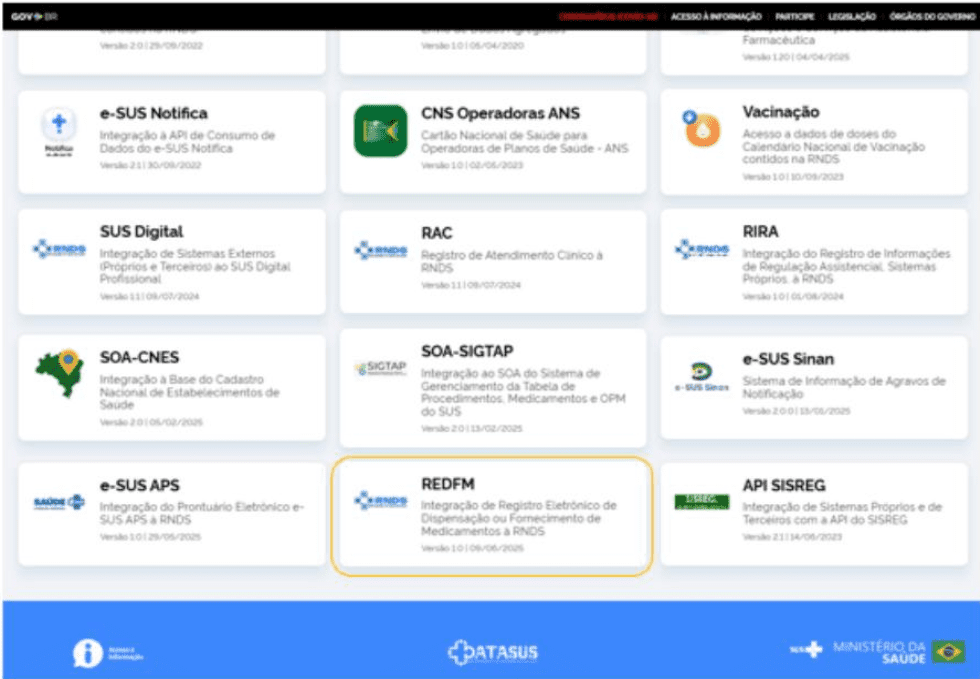Click version text on RAC card
The image size is (980, 679).
click(x=471, y=285)
